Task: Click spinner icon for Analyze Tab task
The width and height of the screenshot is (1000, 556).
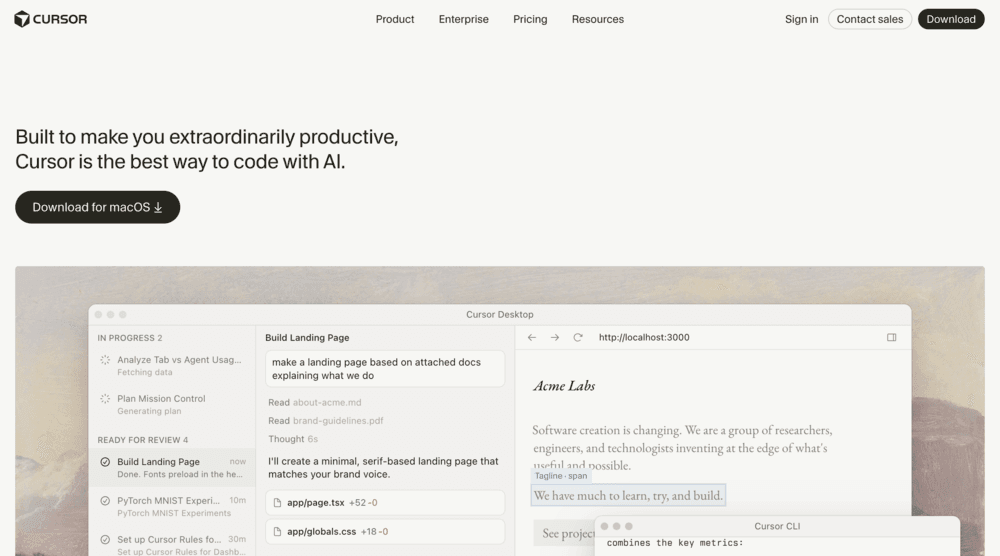Action: tap(105, 360)
